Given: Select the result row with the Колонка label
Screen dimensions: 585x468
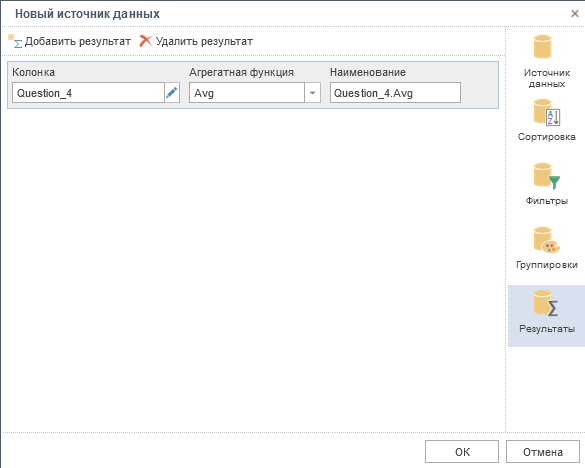Looking at the screenshot, I should tap(253, 85).
